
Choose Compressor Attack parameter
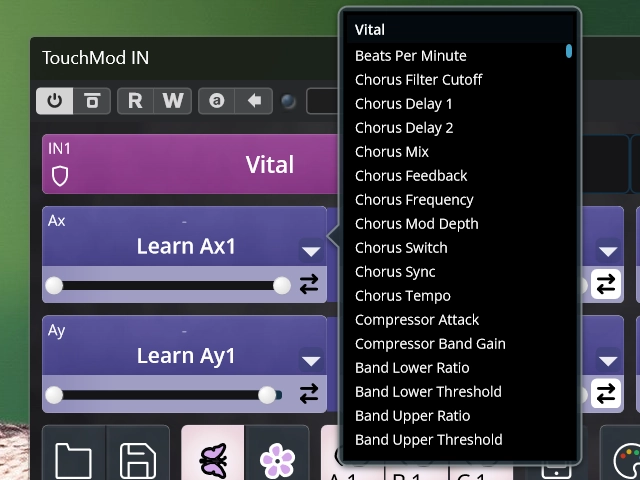[460, 320]
